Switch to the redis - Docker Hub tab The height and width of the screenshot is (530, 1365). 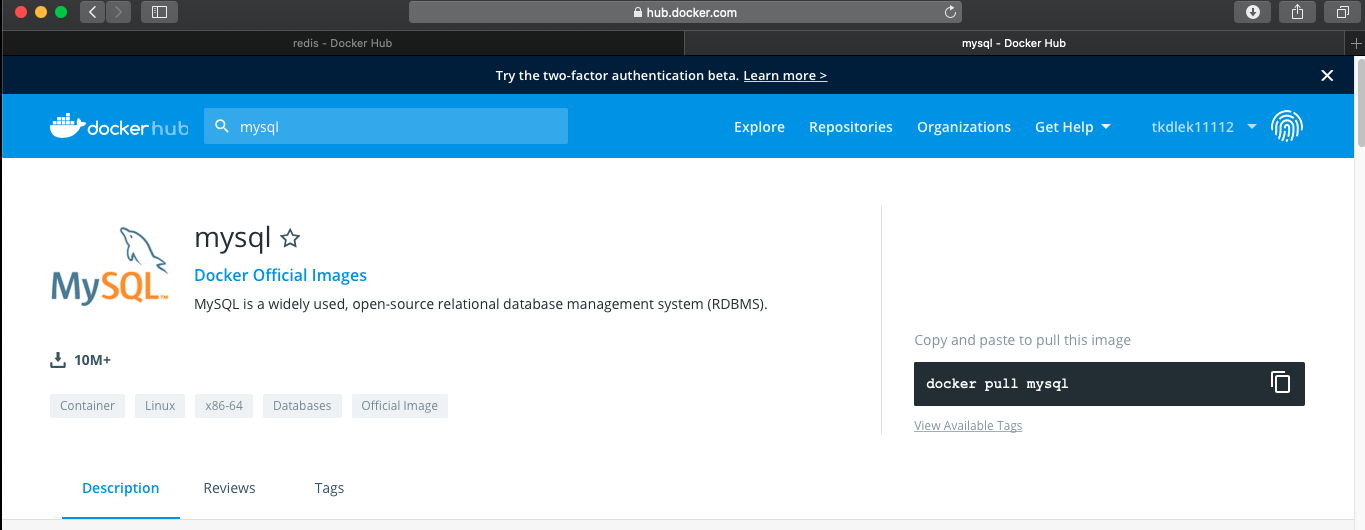click(x=343, y=43)
